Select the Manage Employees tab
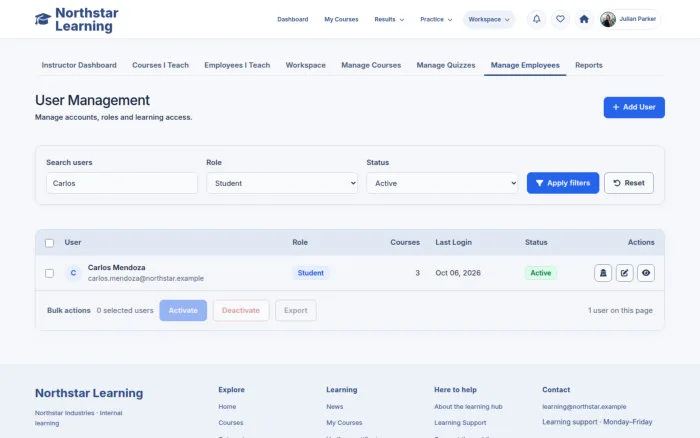The width and height of the screenshot is (700, 438). pyautogui.click(x=525, y=65)
